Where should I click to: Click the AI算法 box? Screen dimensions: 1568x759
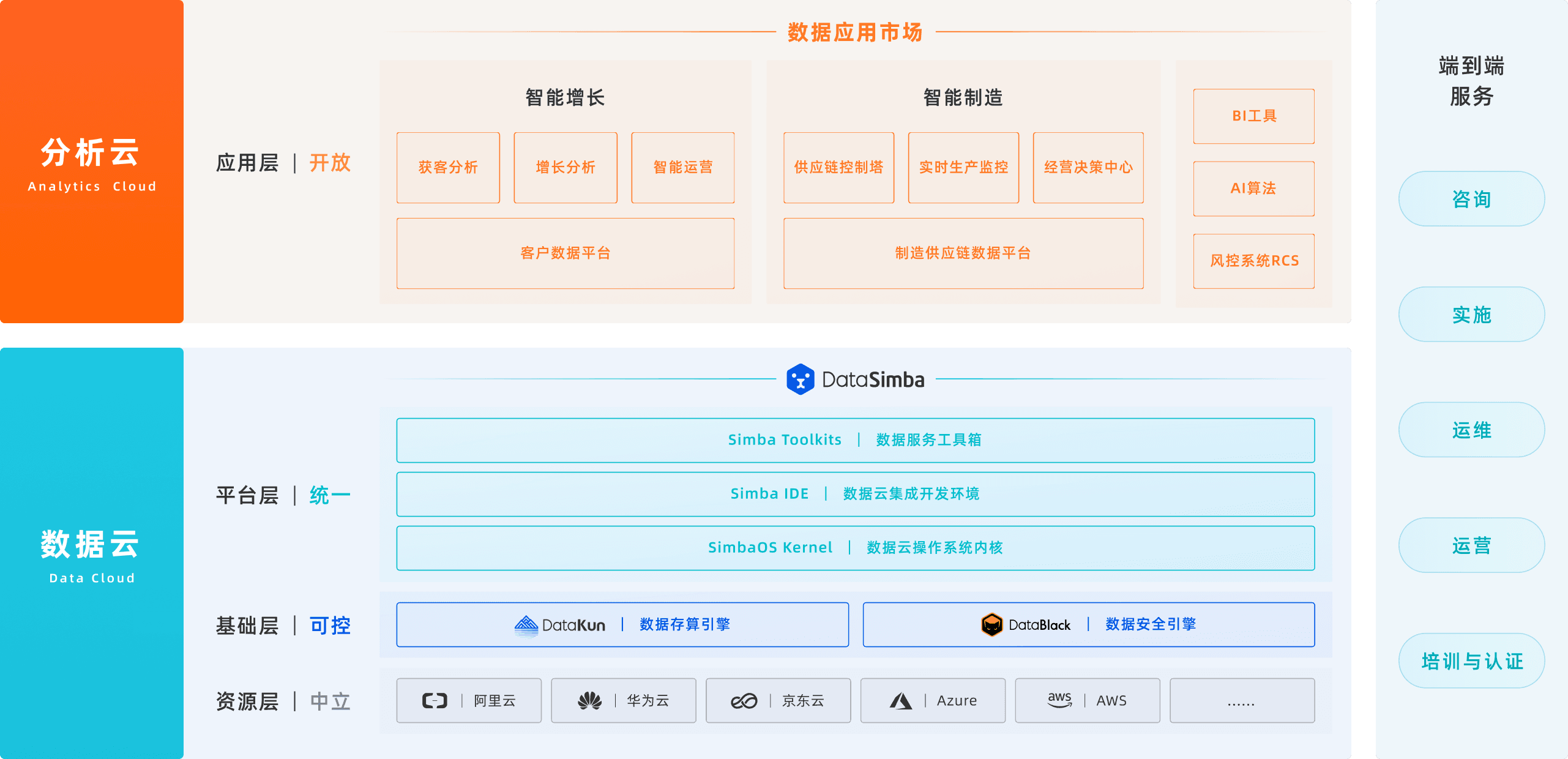[x=1254, y=189]
